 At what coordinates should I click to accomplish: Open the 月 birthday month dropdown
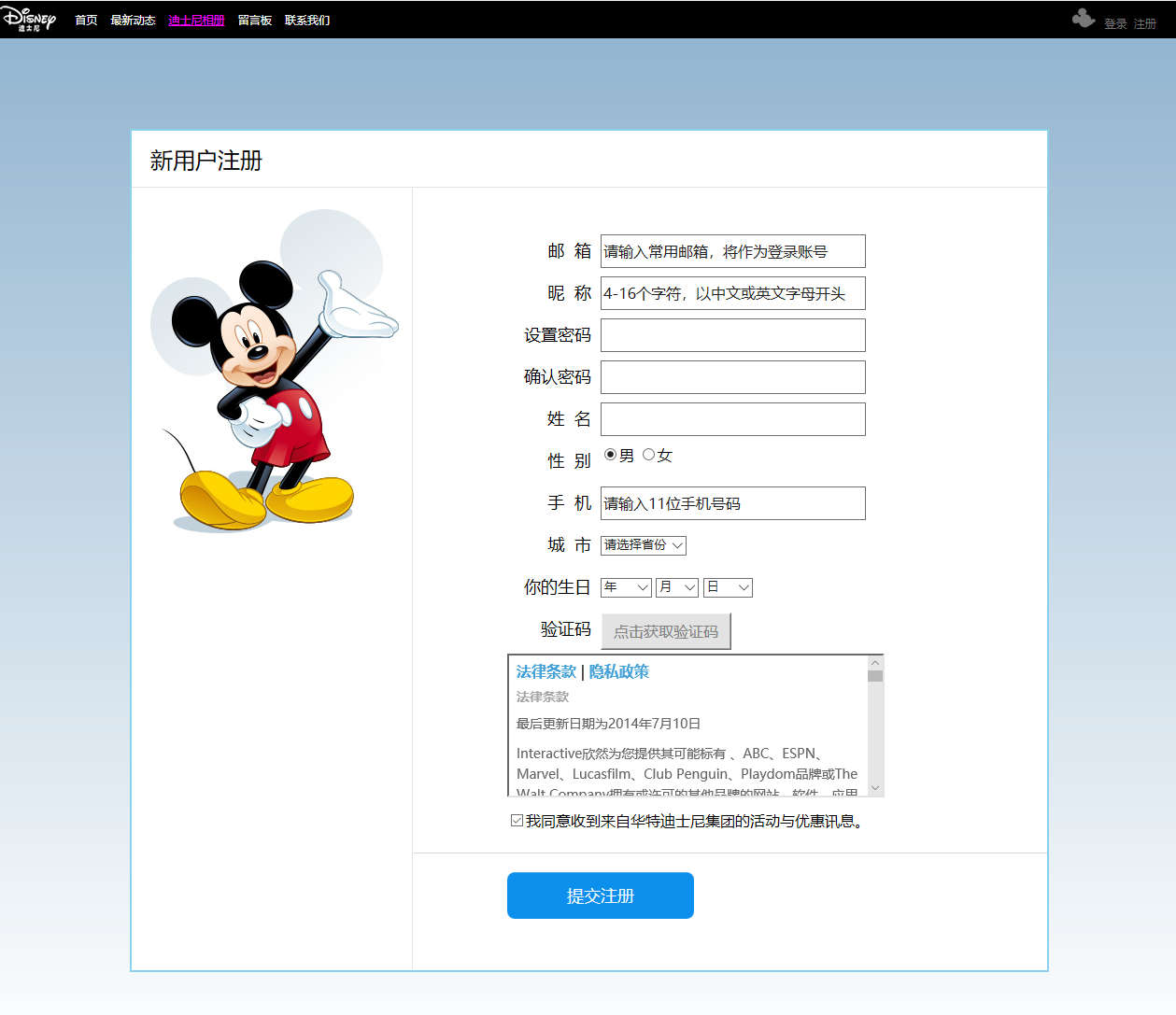tap(677, 587)
